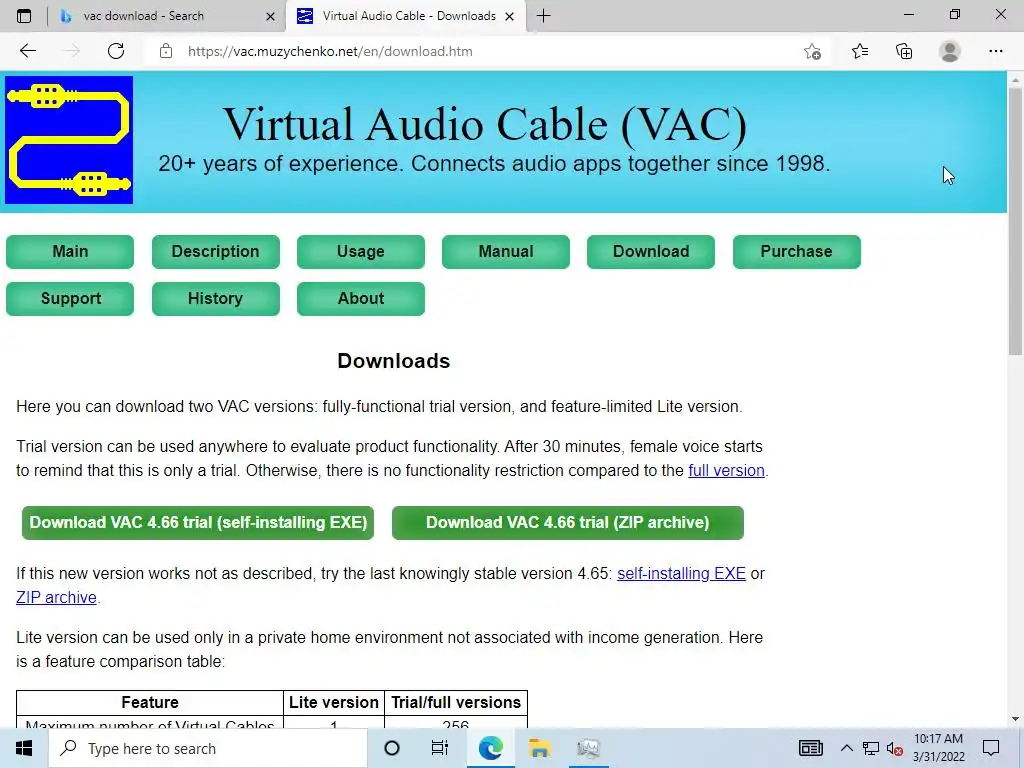1024x768 pixels.
Task: Open Cortana from the taskbar
Action: tap(392, 748)
